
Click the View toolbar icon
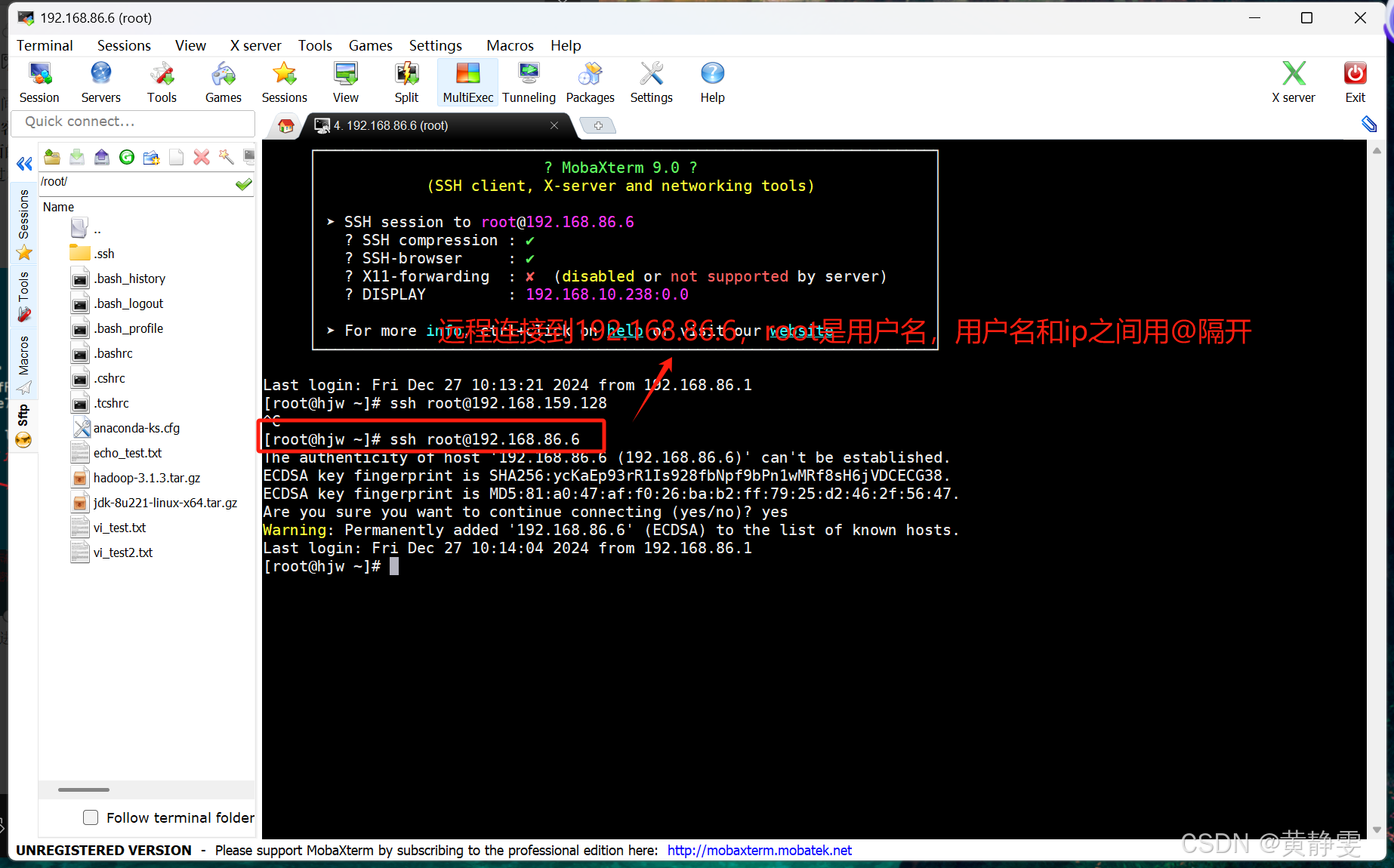pyautogui.click(x=345, y=83)
